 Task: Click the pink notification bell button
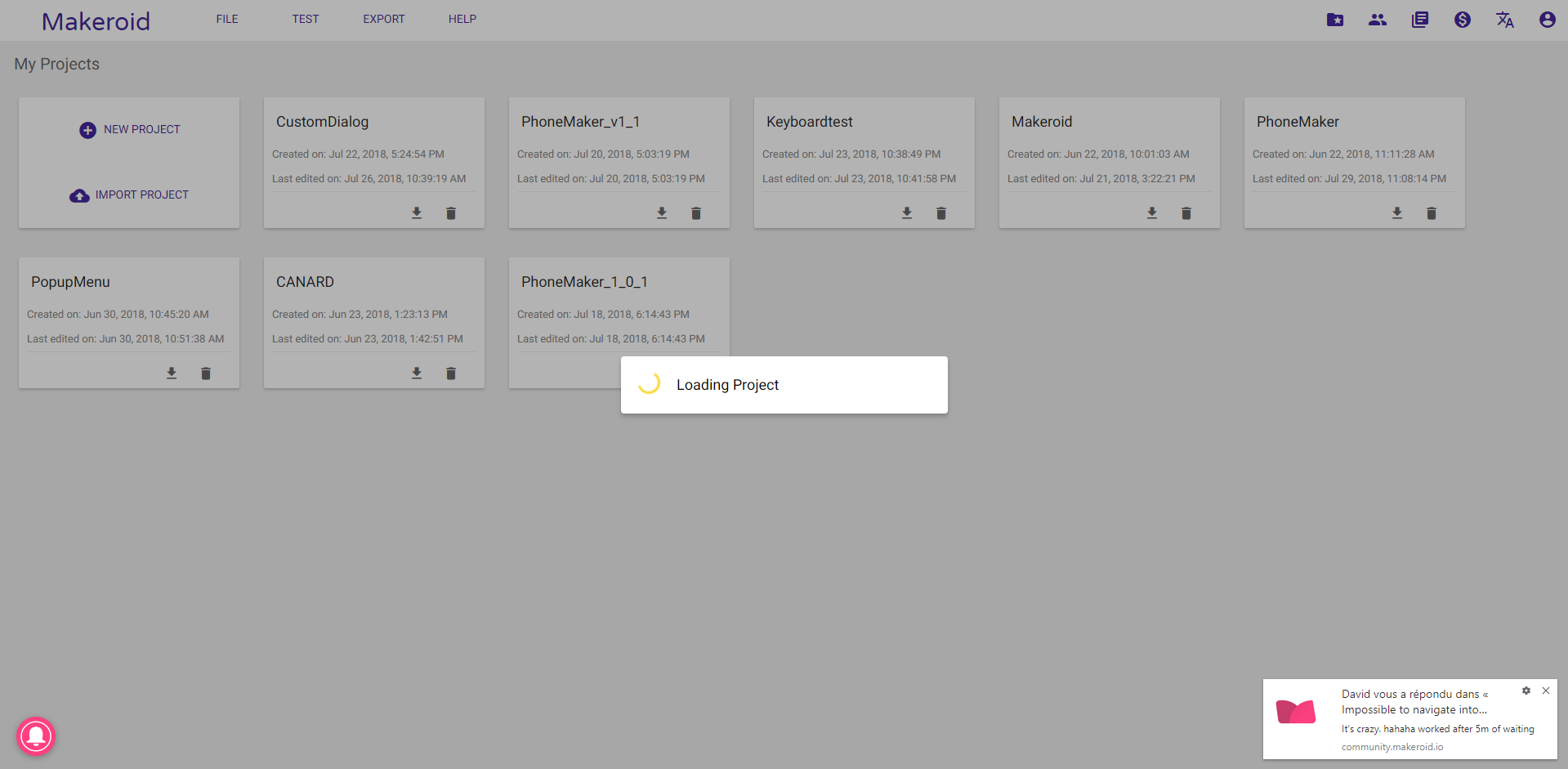pyautogui.click(x=36, y=736)
